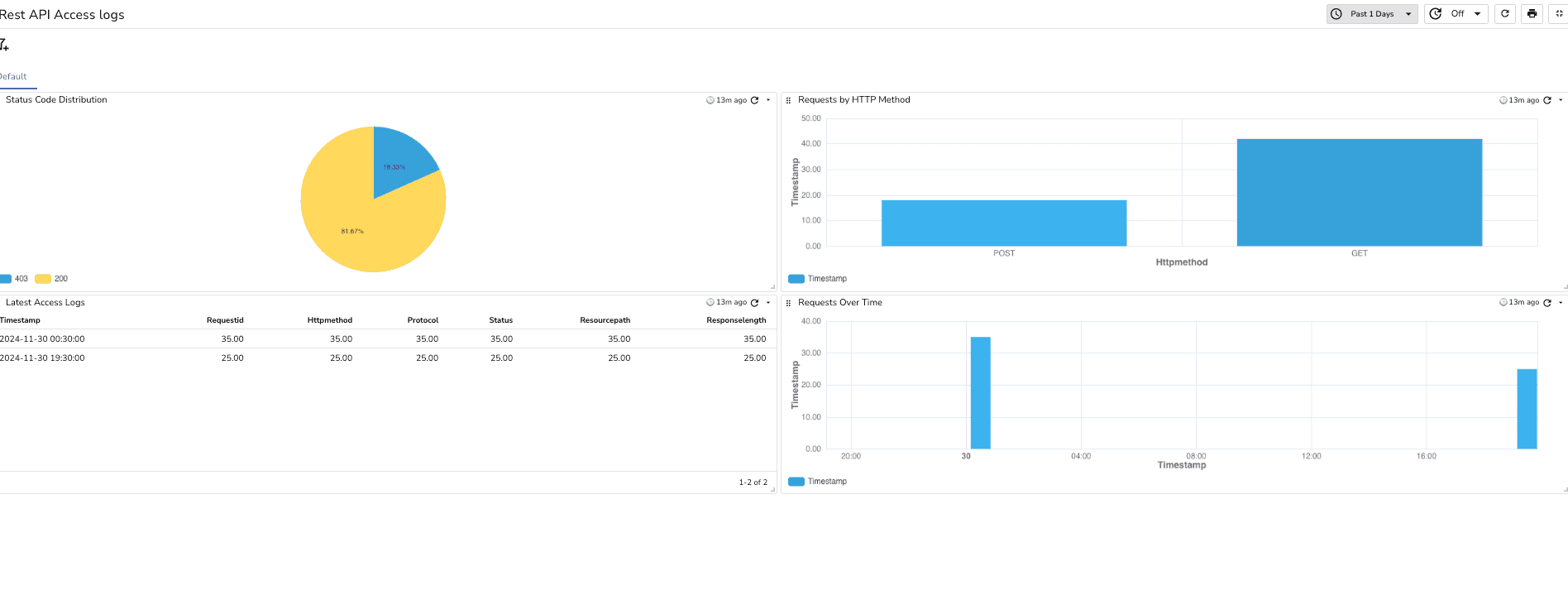
Task: Refresh the Requests by HTTP Method panel
Action: click(x=1547, y=100)
